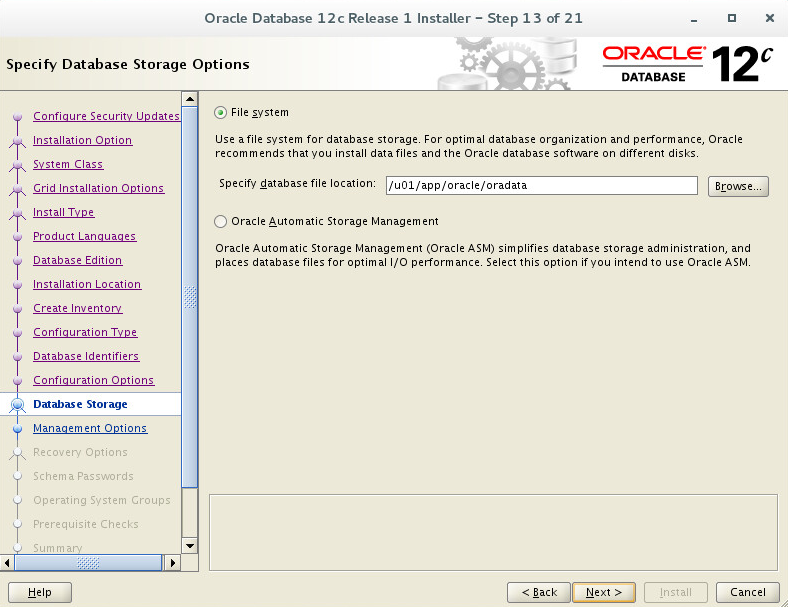Jump to Configuration Type step
Viewport: 788px width, 607px height.
tap(85, 332)
